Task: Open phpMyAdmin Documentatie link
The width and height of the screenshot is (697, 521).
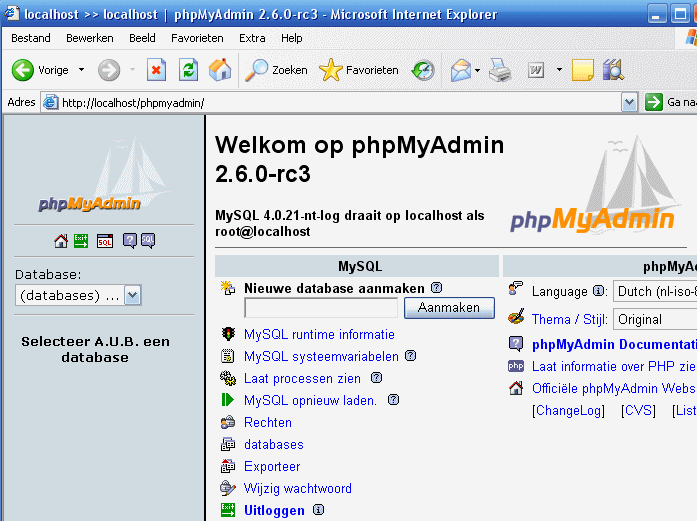Action: point(614,345)
